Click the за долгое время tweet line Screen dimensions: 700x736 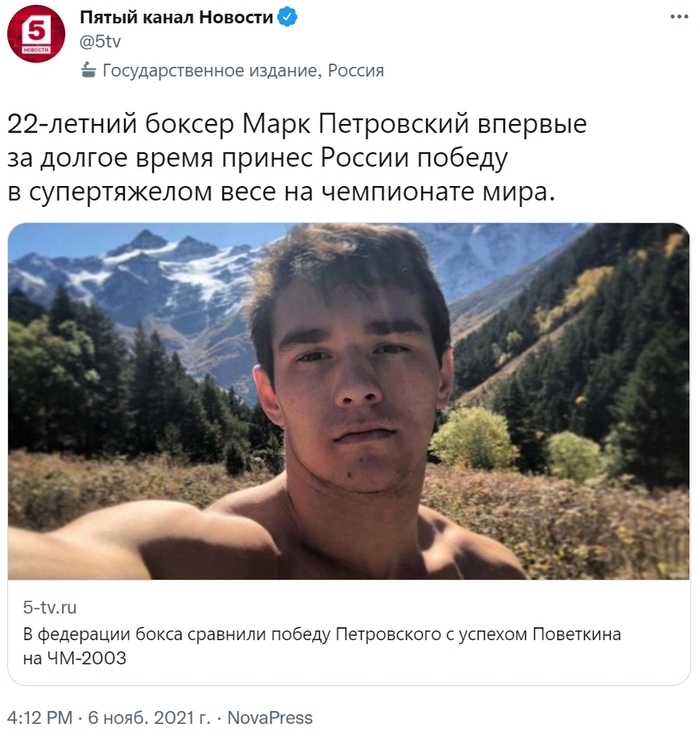click(258, 158)
